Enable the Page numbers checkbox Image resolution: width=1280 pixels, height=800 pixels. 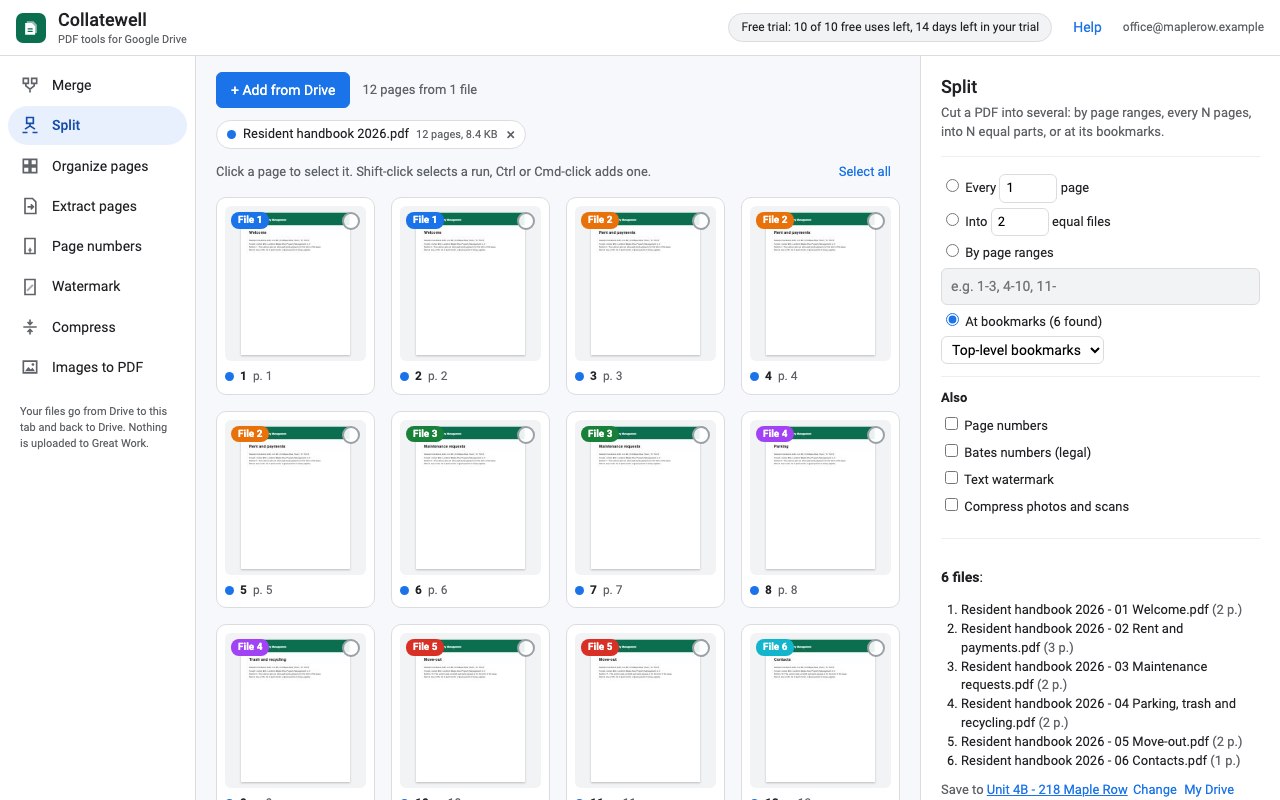click(952, 424)
